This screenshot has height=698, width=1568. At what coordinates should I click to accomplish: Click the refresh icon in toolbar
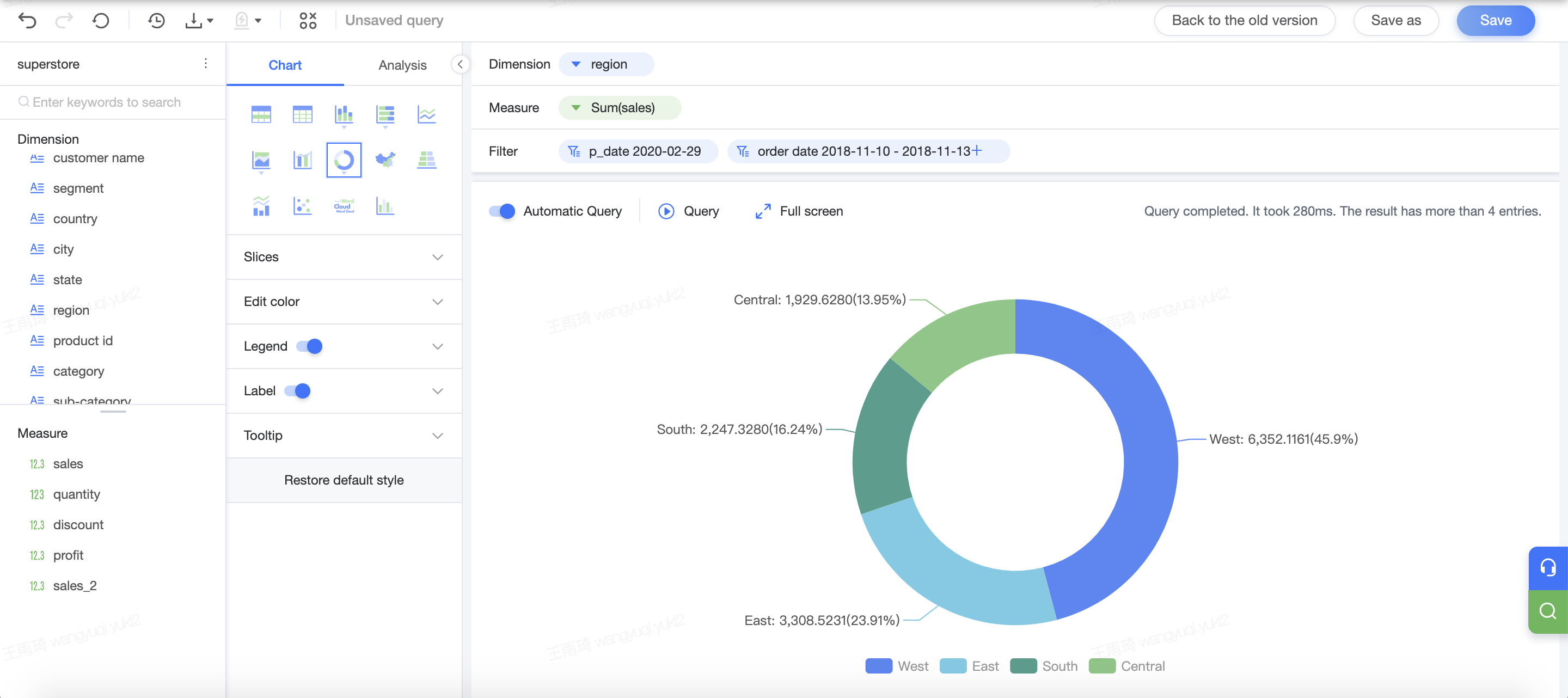pyautogui.click(x=101, y=21)
